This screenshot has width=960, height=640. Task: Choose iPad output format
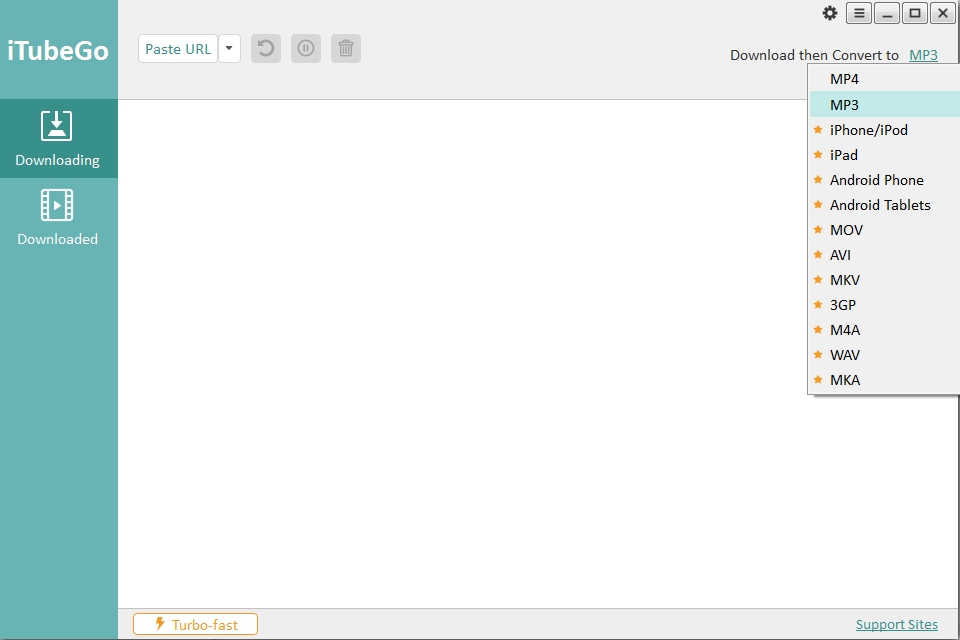[x=884, y=155]
